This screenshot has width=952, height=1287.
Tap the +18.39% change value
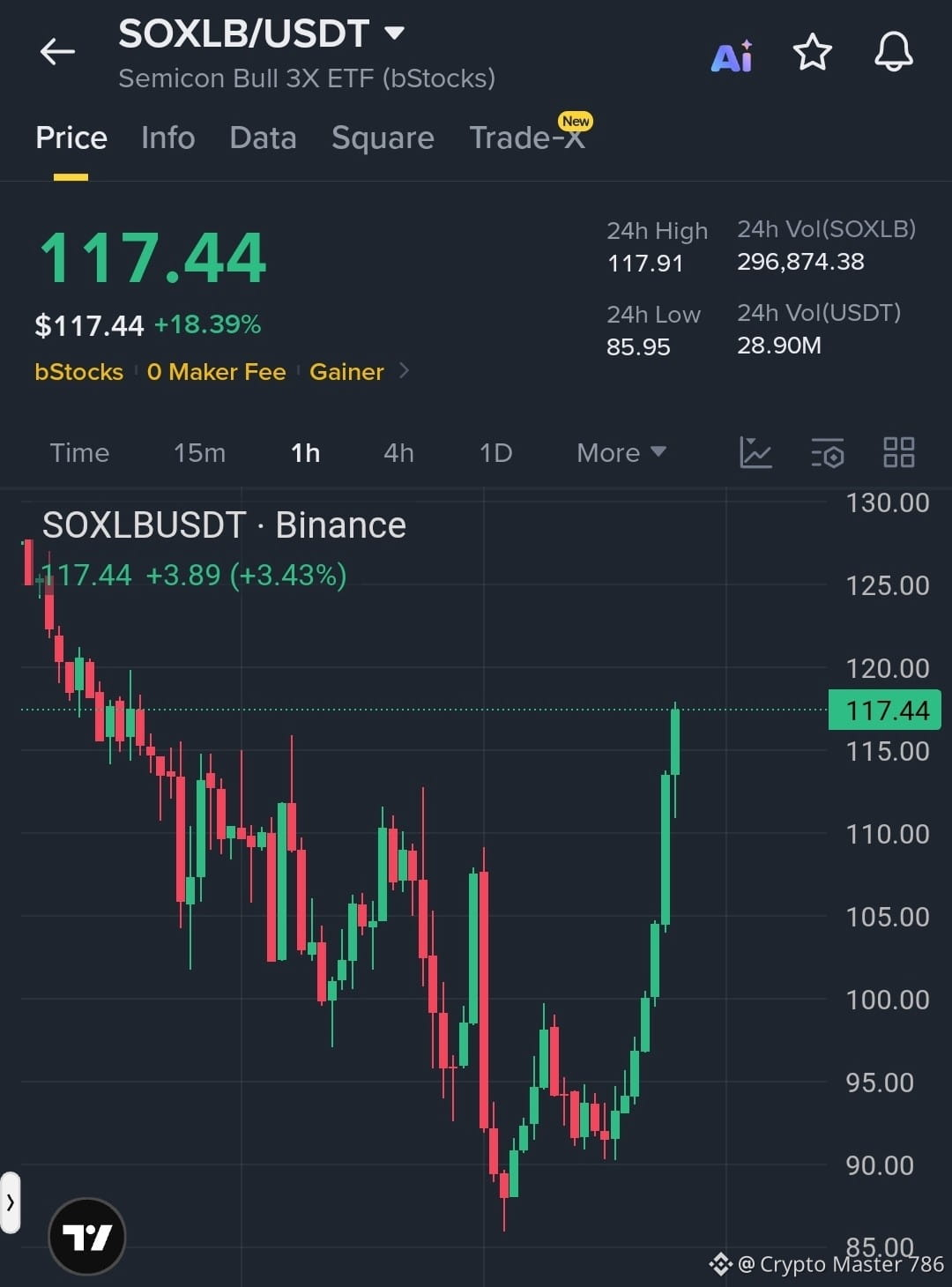point(208,324)
